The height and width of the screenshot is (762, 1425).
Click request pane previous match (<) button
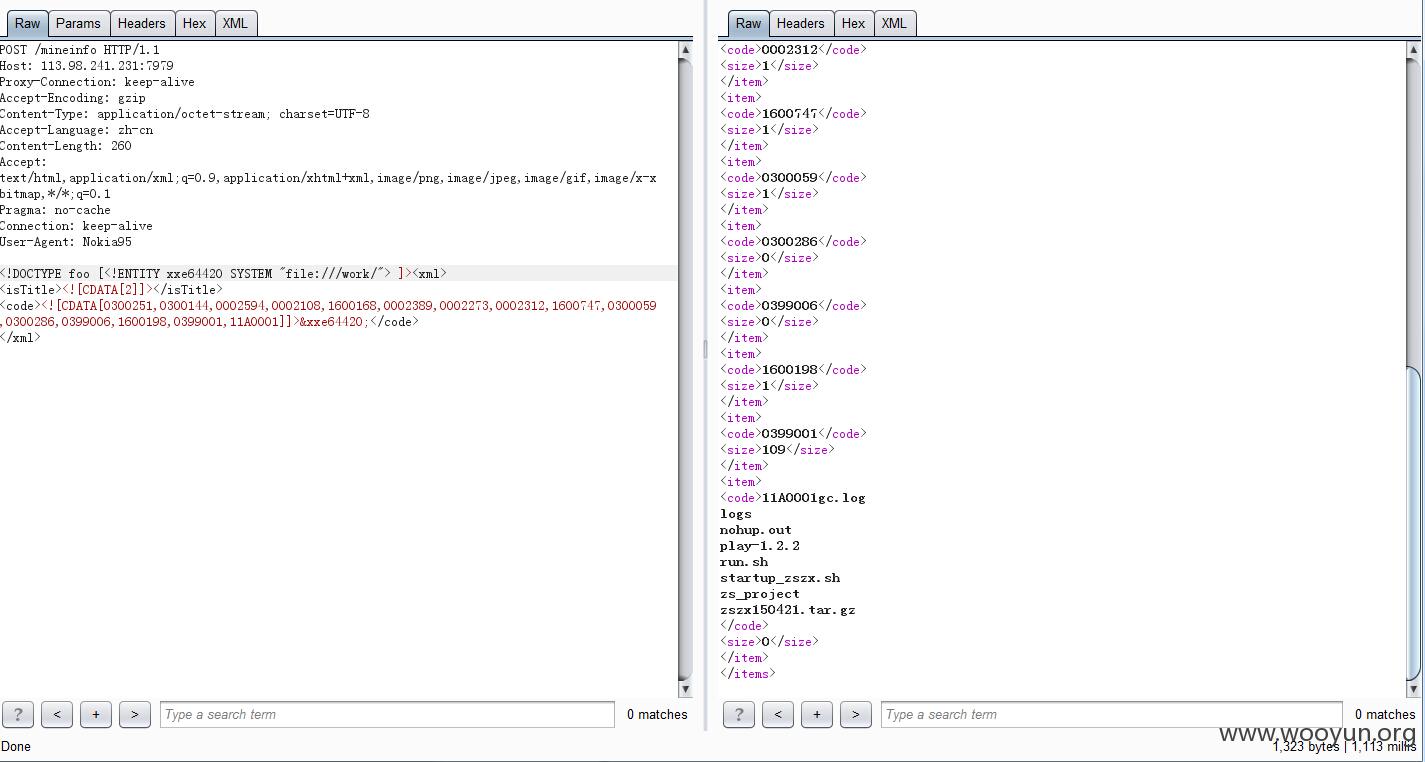click(57, 714)
